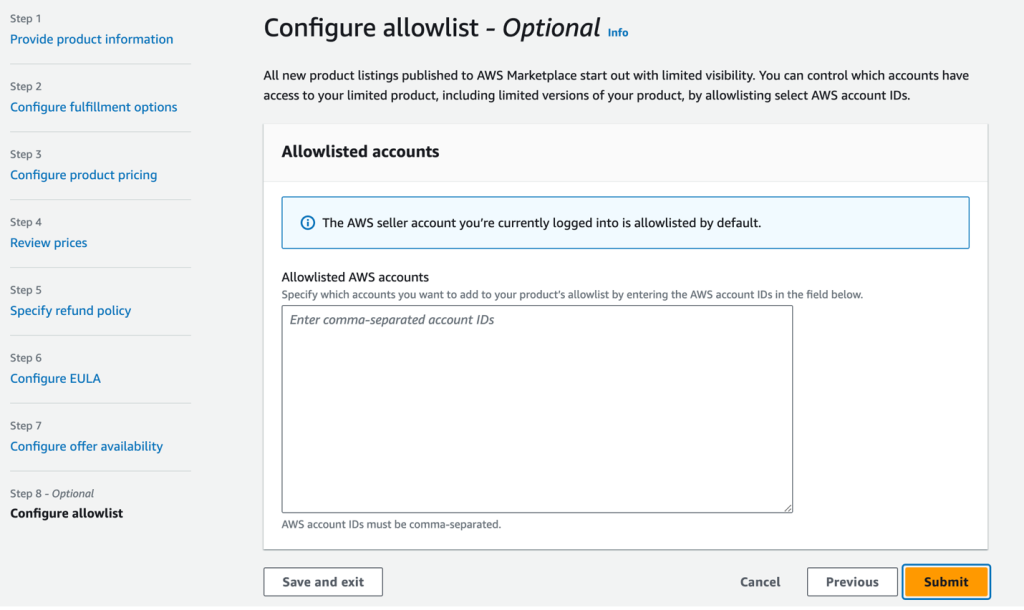The width and height of the screenshot is (1024, 610).
Task: Click the resize handle of the account IDs textarea
Action: 786,506
